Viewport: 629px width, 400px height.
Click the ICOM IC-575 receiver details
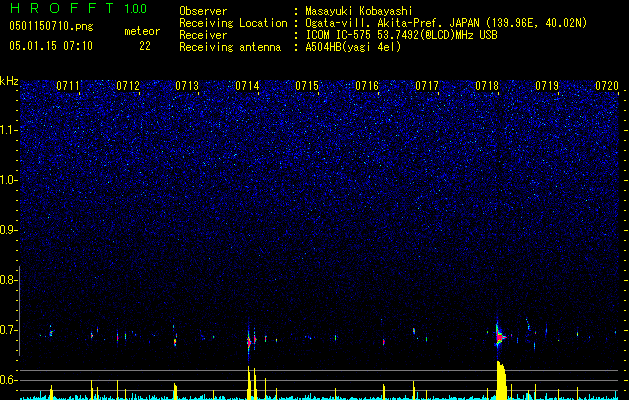click(x=401, y=35)
